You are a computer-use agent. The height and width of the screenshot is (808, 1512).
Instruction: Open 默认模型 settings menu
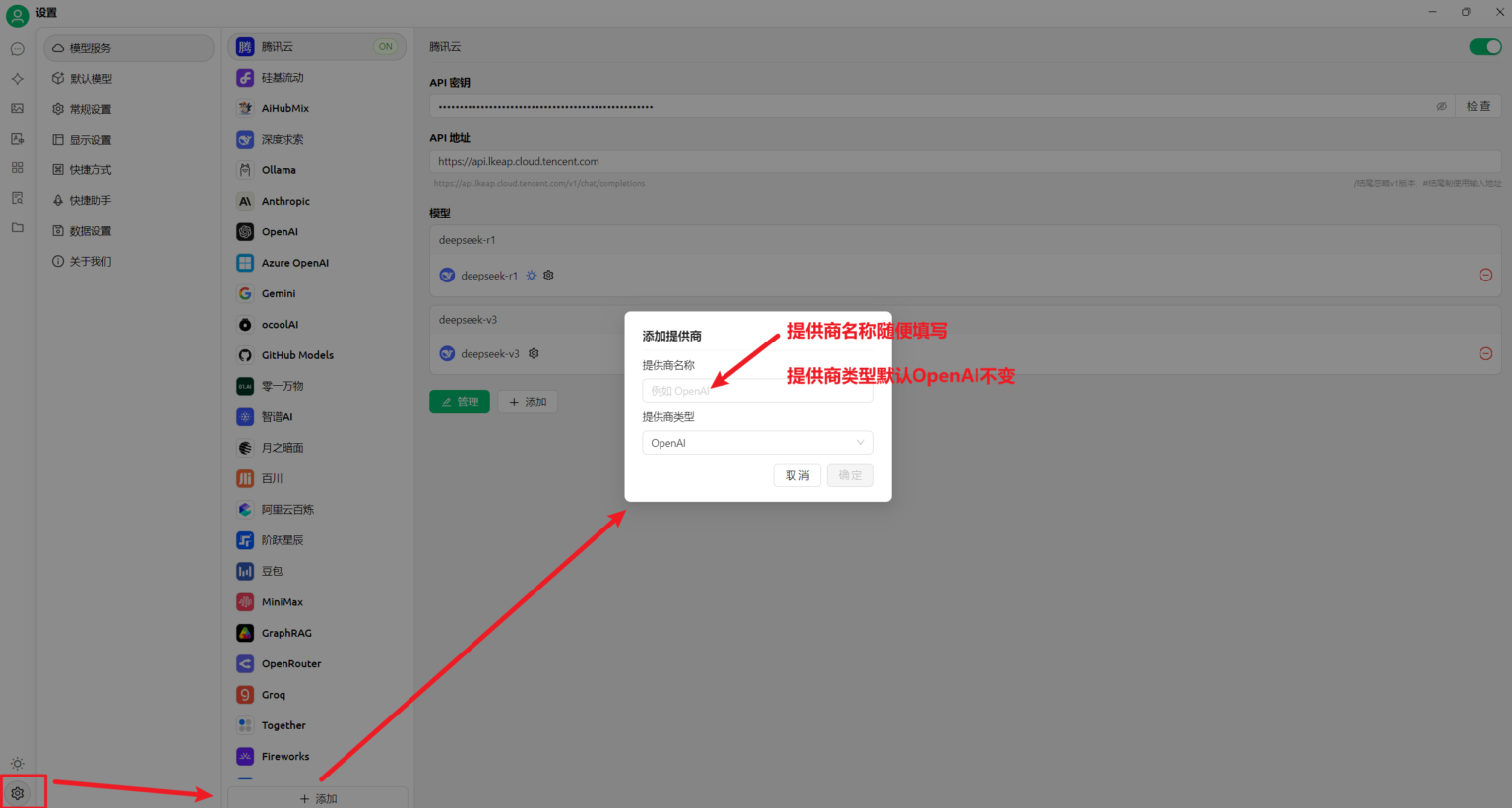click(128, 79)
